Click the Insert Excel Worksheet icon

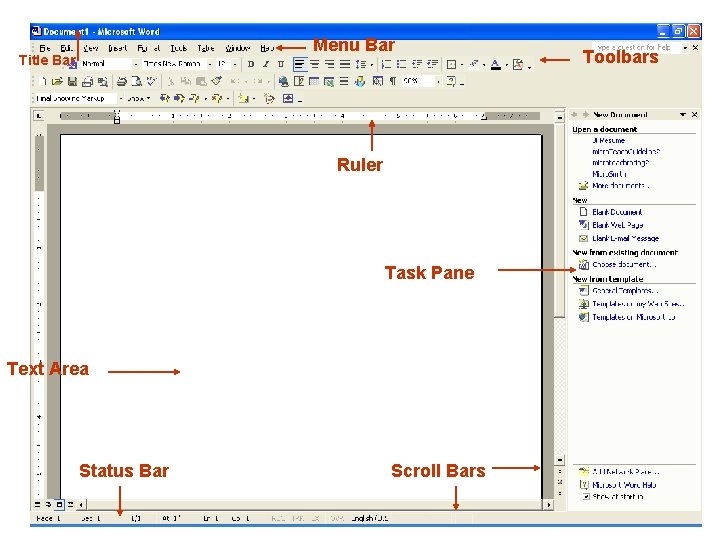click(x=329, y=81)
